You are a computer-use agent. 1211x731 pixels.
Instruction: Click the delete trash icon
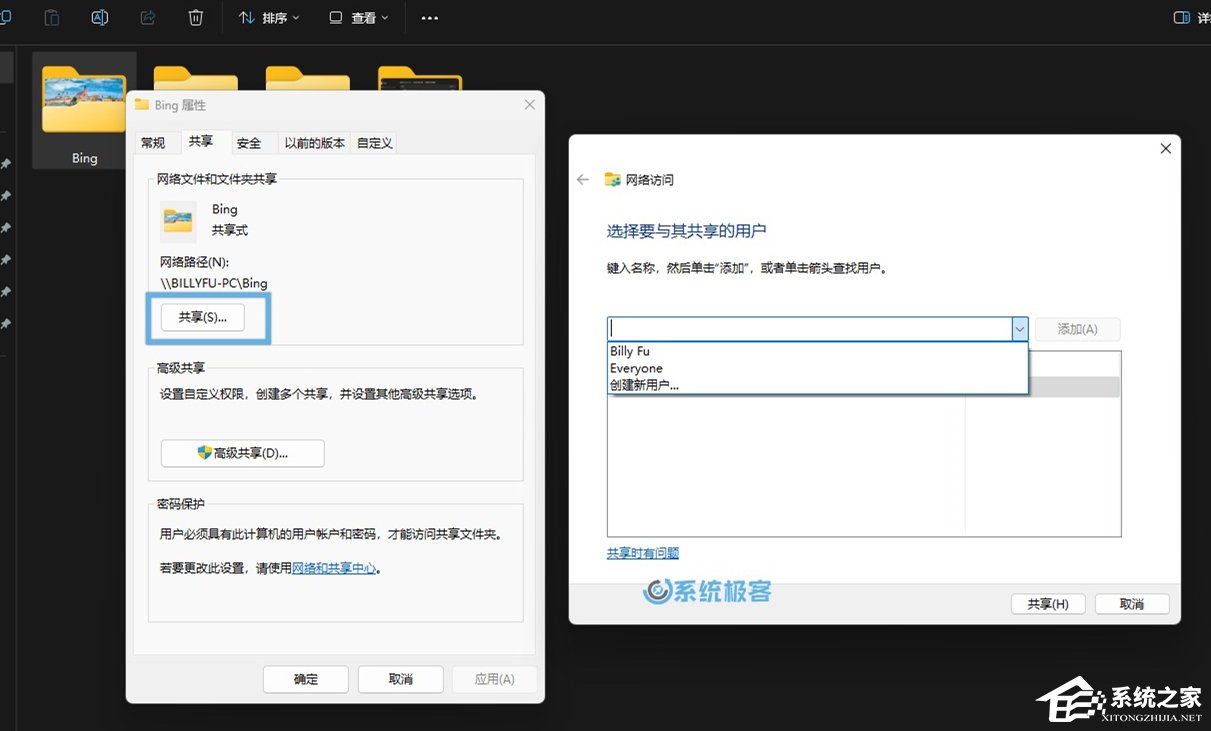click(x=195, y=17)
